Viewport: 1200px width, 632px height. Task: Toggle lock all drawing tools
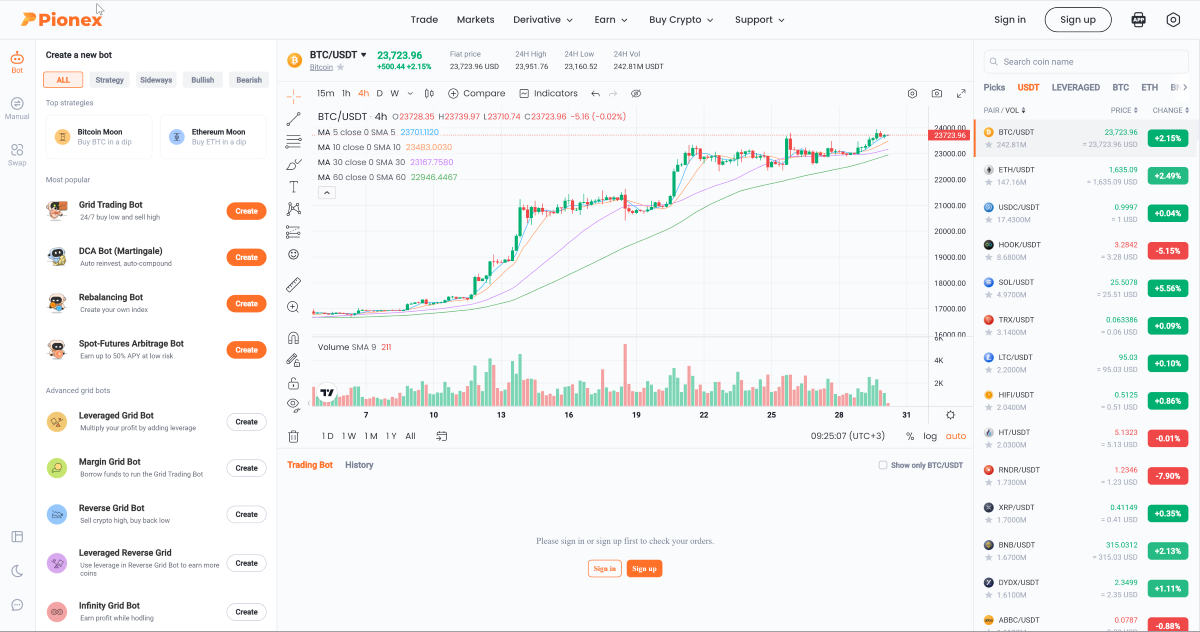pos(293,383)
